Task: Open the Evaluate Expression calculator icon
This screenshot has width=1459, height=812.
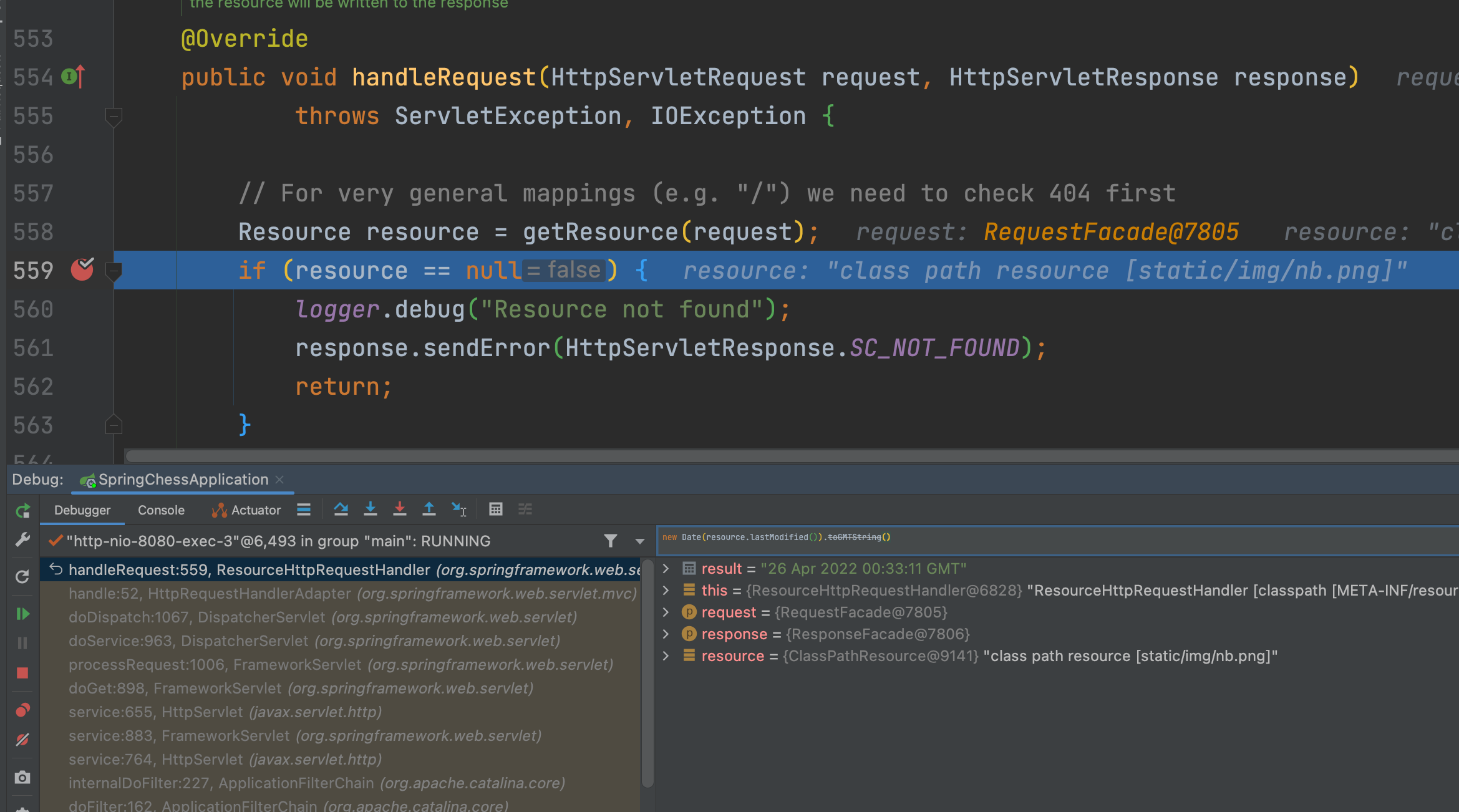Action: tap(496, 510)
